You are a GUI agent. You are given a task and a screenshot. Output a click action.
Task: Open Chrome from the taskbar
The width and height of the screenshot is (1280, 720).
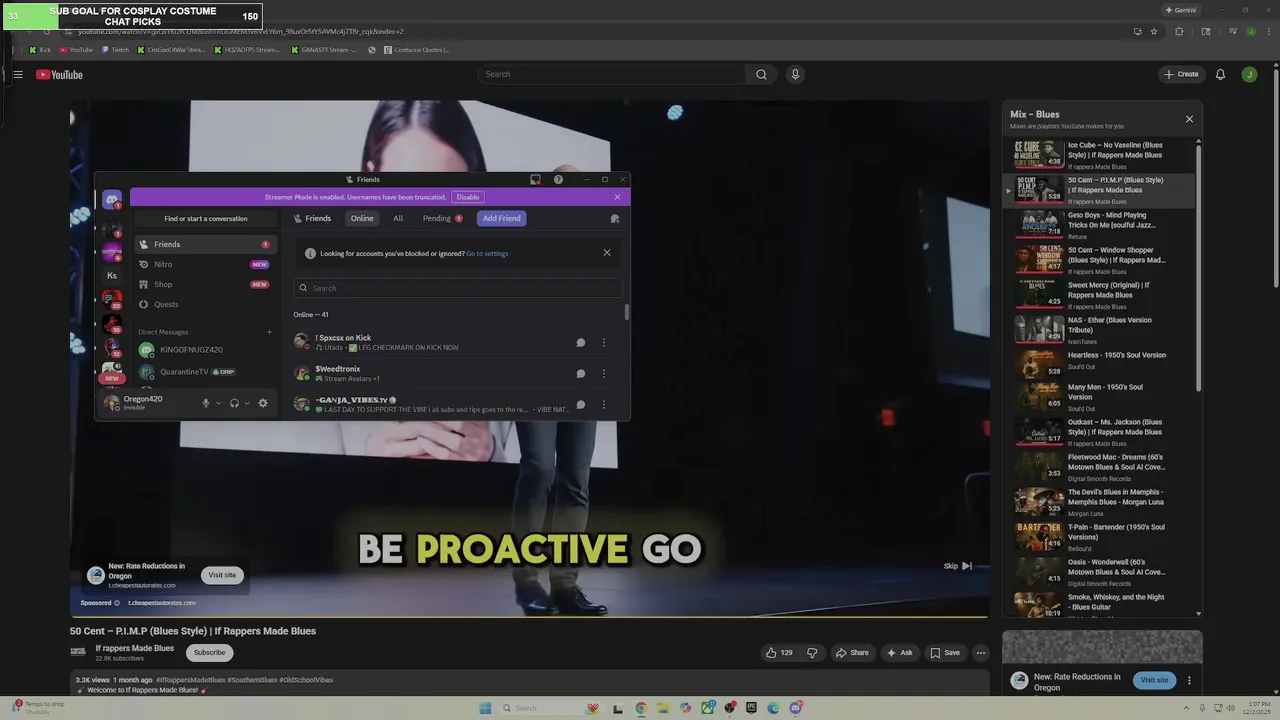pyautogui.click(x=641, y=708)
